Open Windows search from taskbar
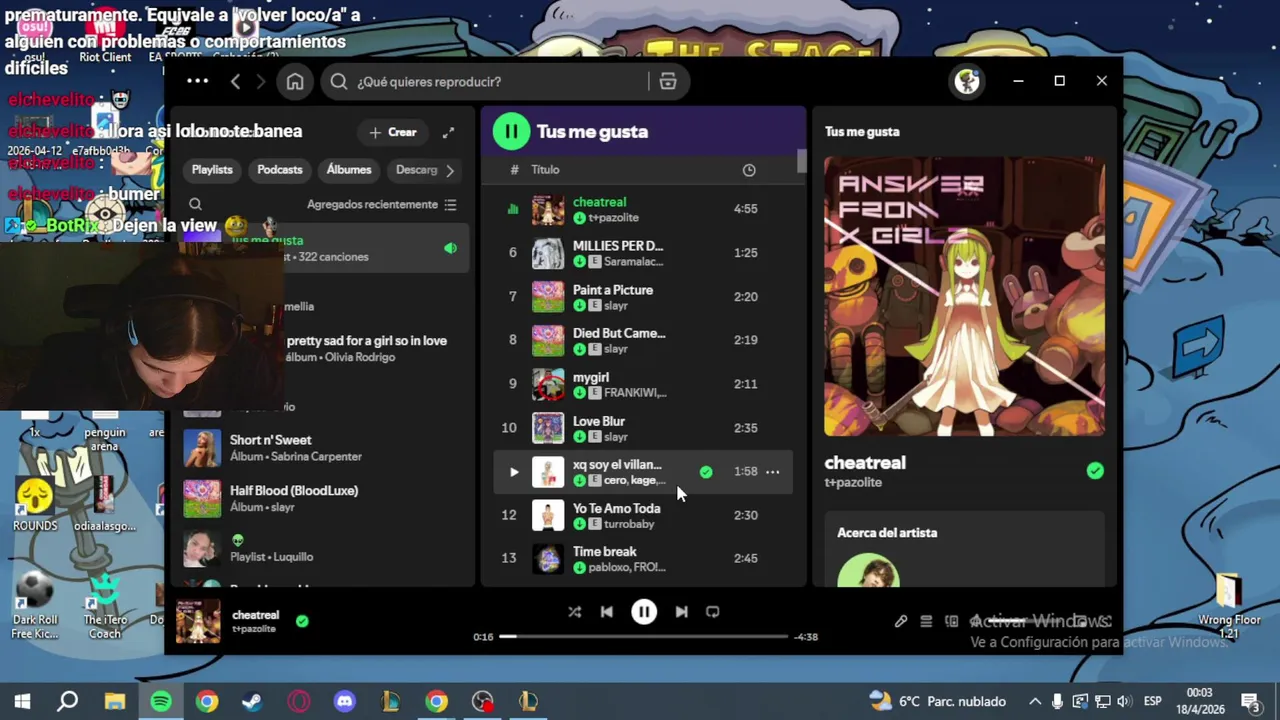1280x720 pixels. (68, 701)
